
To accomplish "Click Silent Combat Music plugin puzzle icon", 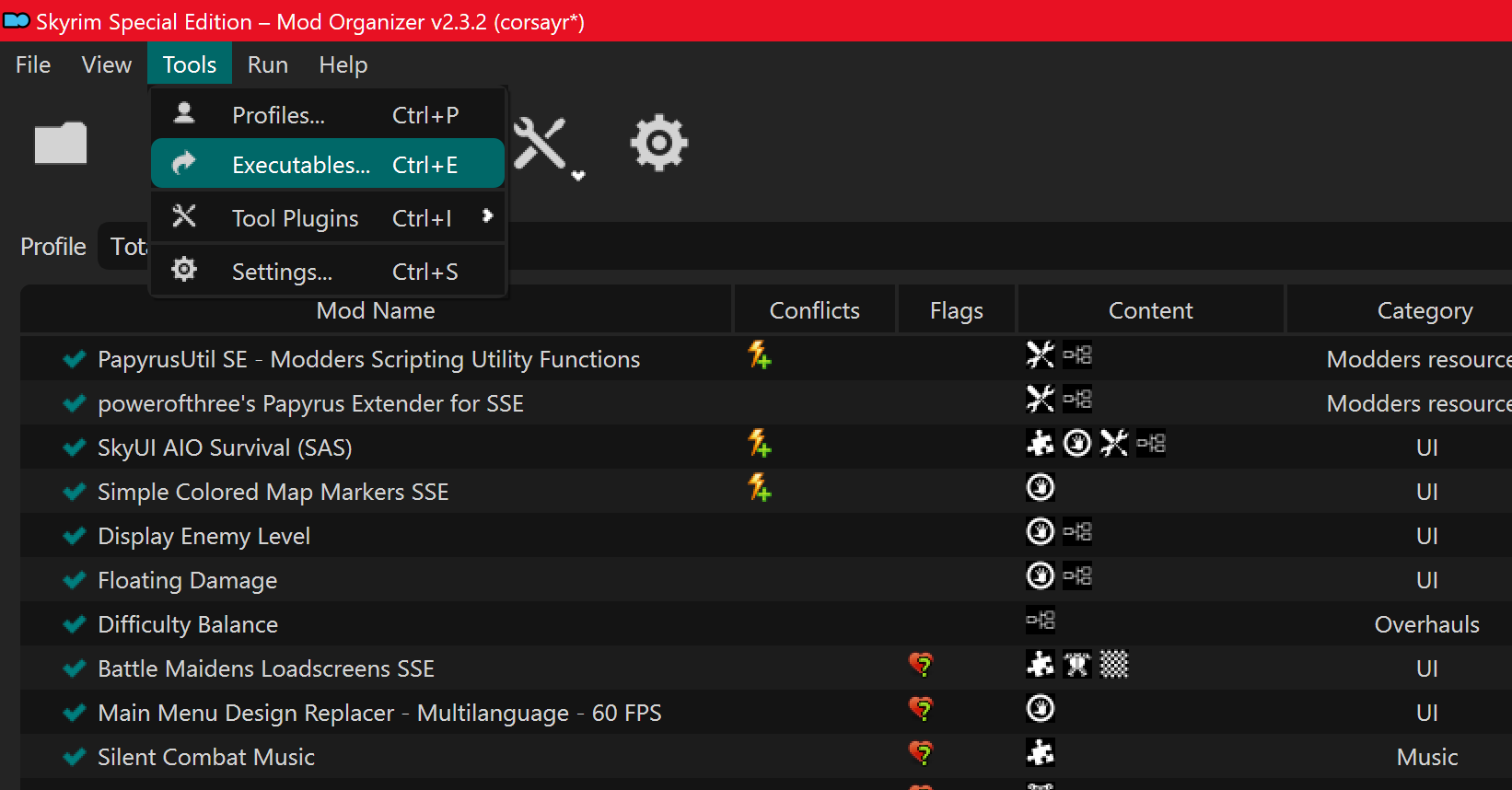I will click(1041, 752).
